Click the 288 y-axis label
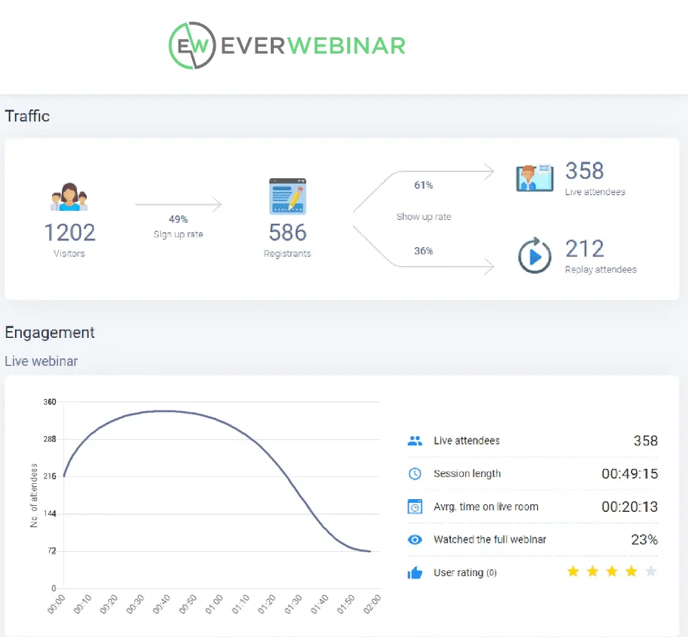Screen dimensions: 688x637 50,439
